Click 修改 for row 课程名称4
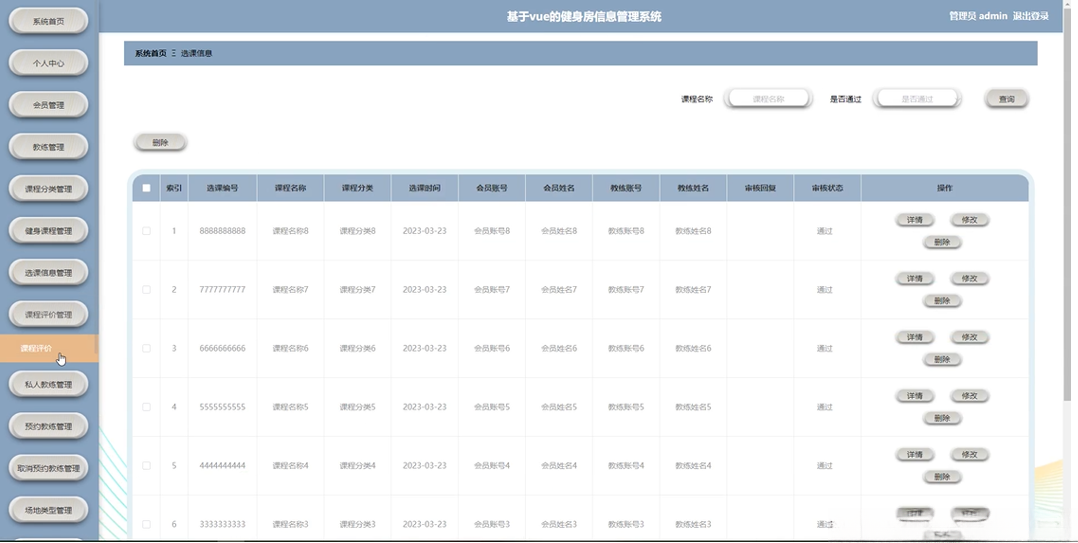The width and height of the screenshot is (1078, 543). coord(969,454)
